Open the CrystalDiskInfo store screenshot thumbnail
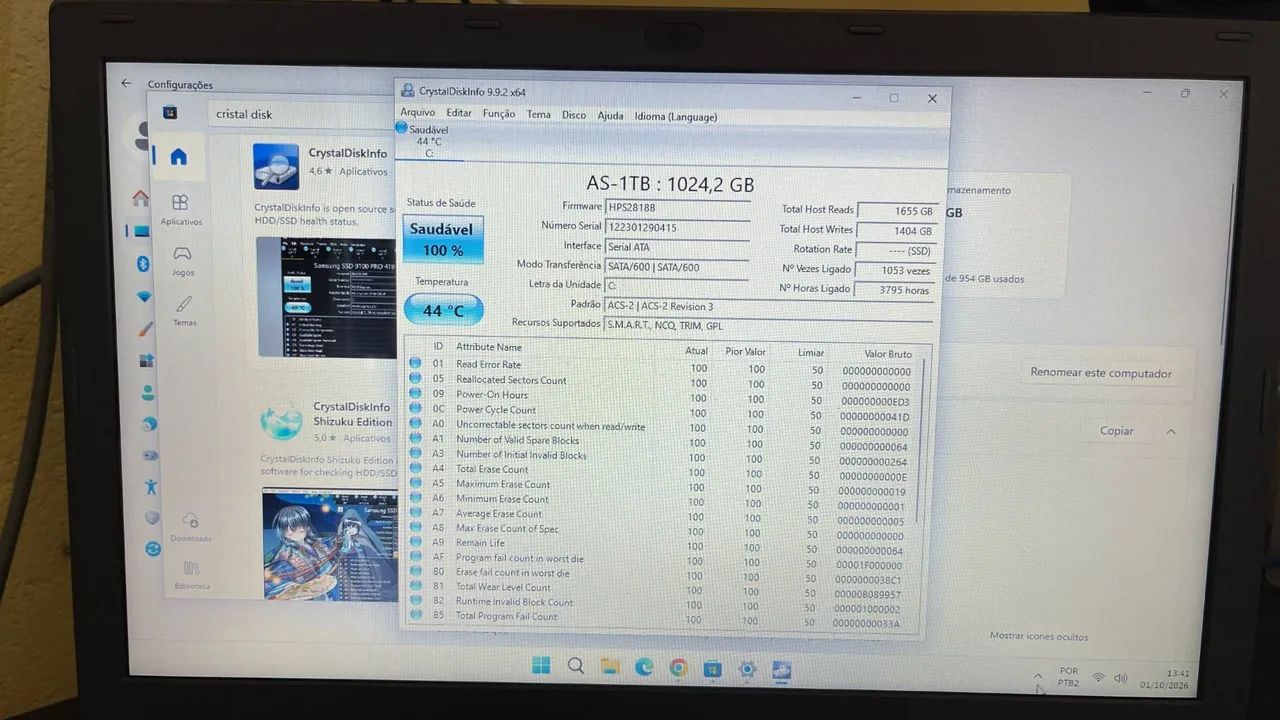The width and height of the screenshot is (1280, 720). coord(326,297)
